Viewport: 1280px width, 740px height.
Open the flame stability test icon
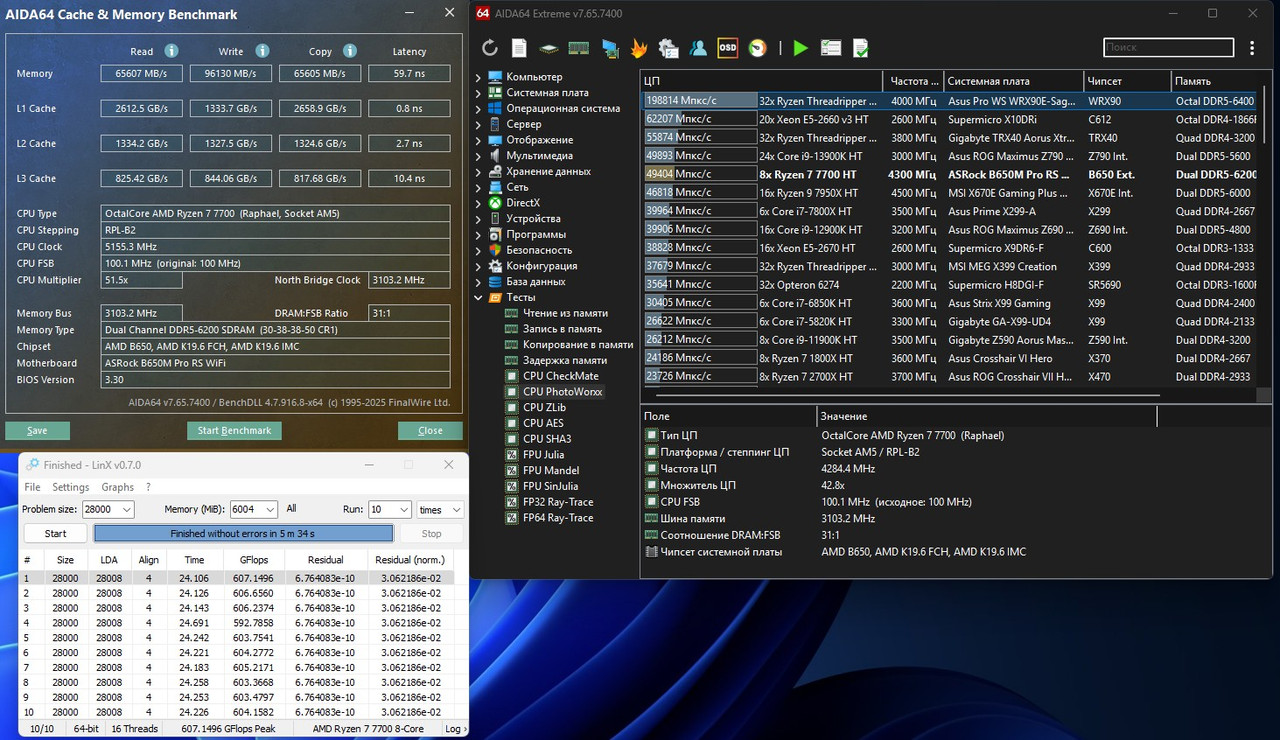(639, 48)
